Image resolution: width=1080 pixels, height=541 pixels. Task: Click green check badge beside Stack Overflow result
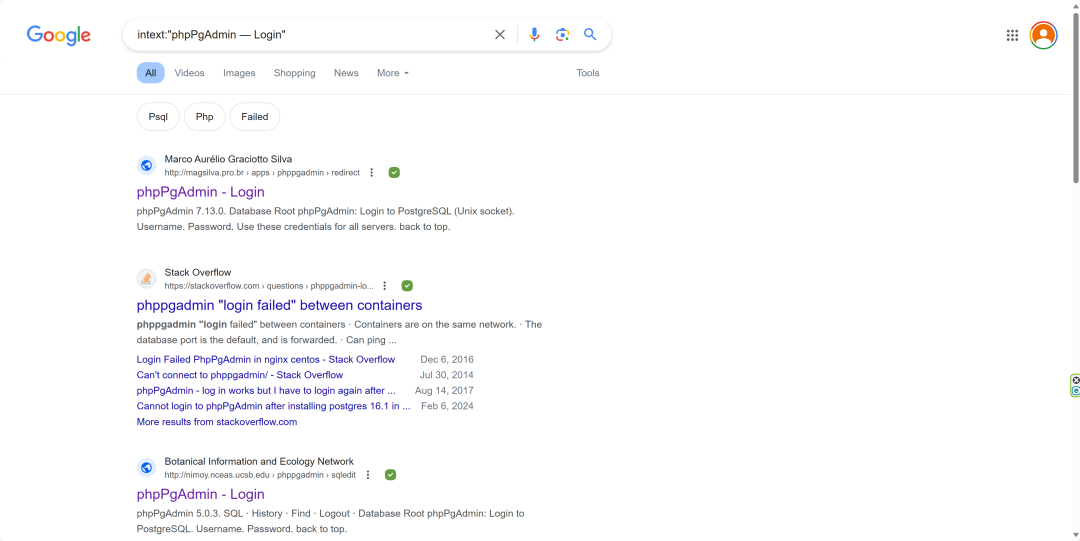(407, 286)
